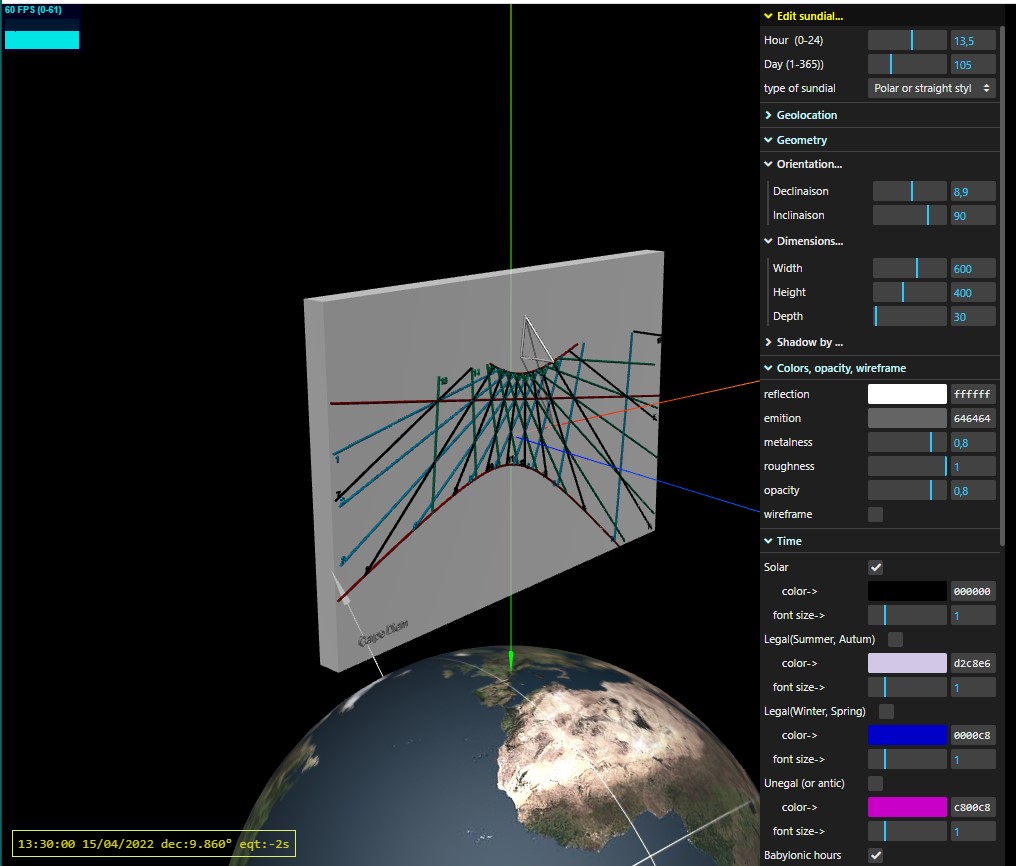Click the green arrow marker on globe
1016x866 pixels.
(x=511, y=661)
